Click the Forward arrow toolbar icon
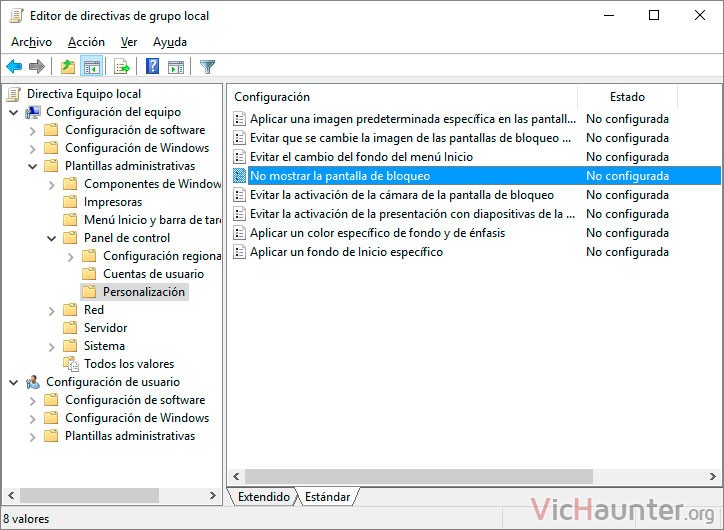This screenshot has height=530, width=724. coord(36,67)
